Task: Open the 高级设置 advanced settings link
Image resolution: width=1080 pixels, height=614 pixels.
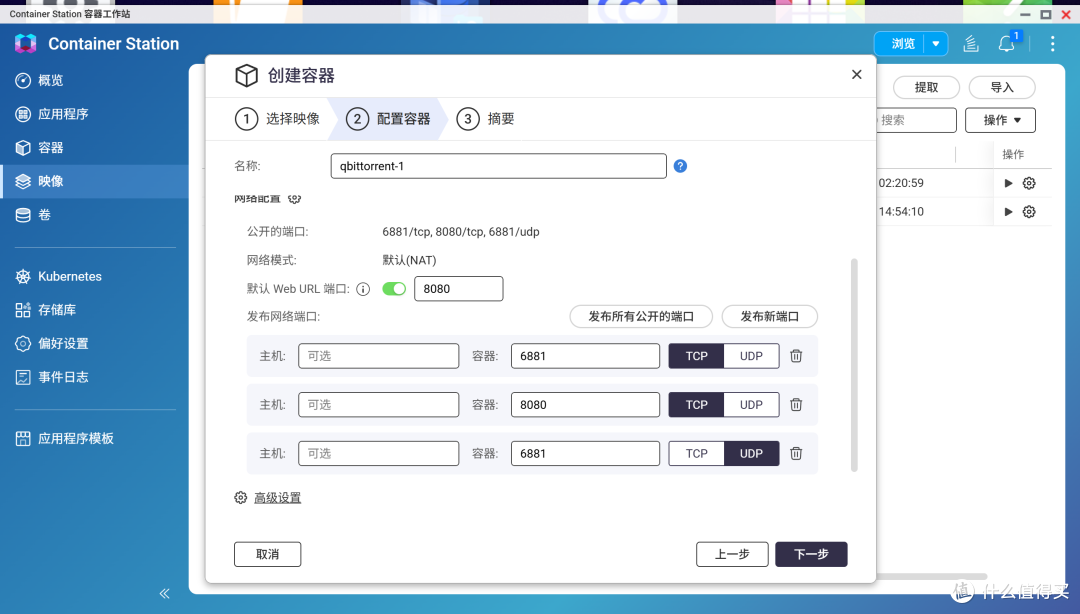Action: click(x=278, y=498)
